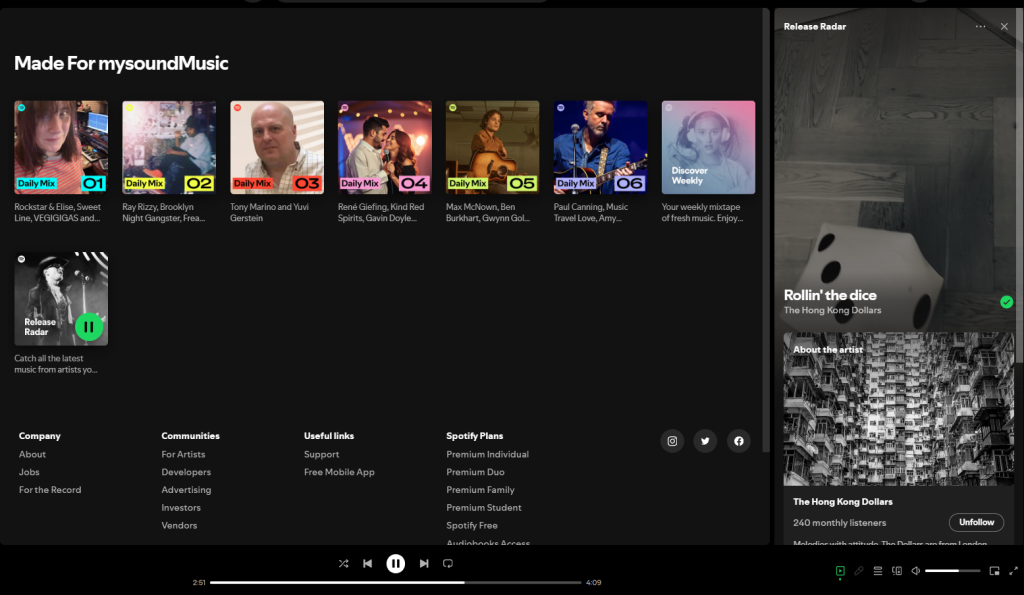1024x595 pixels.
Task: Close the Release Radar side panel
Action: point(1004,27)
